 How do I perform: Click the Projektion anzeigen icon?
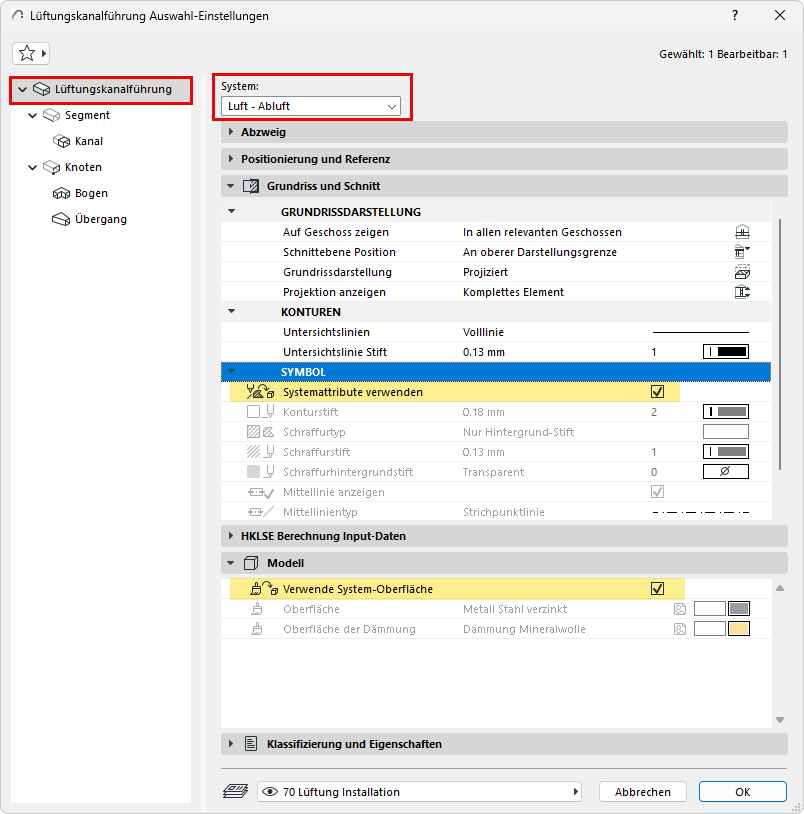(x=742, y=292)
